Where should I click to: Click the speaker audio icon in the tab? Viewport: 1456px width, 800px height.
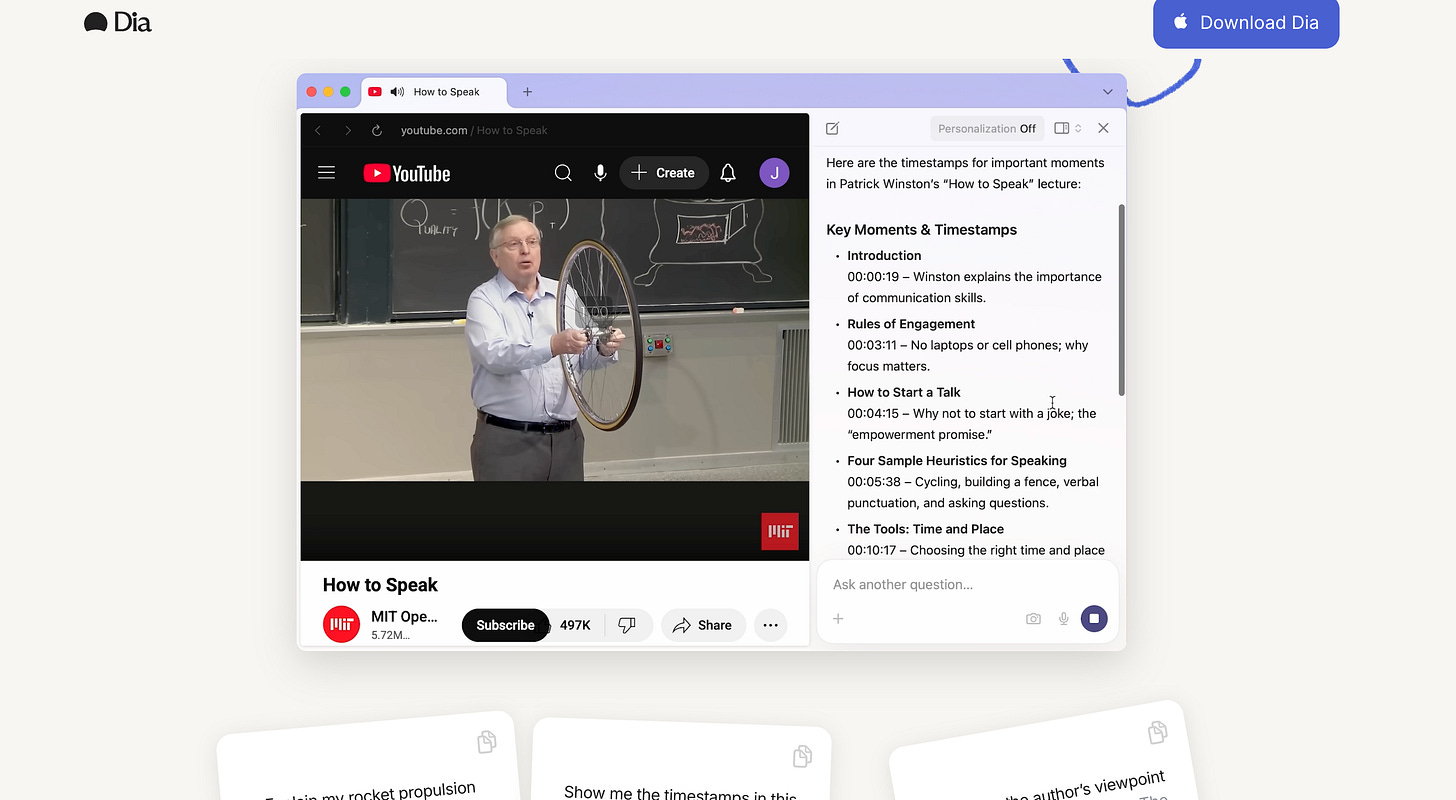click(x=397, y=92)
